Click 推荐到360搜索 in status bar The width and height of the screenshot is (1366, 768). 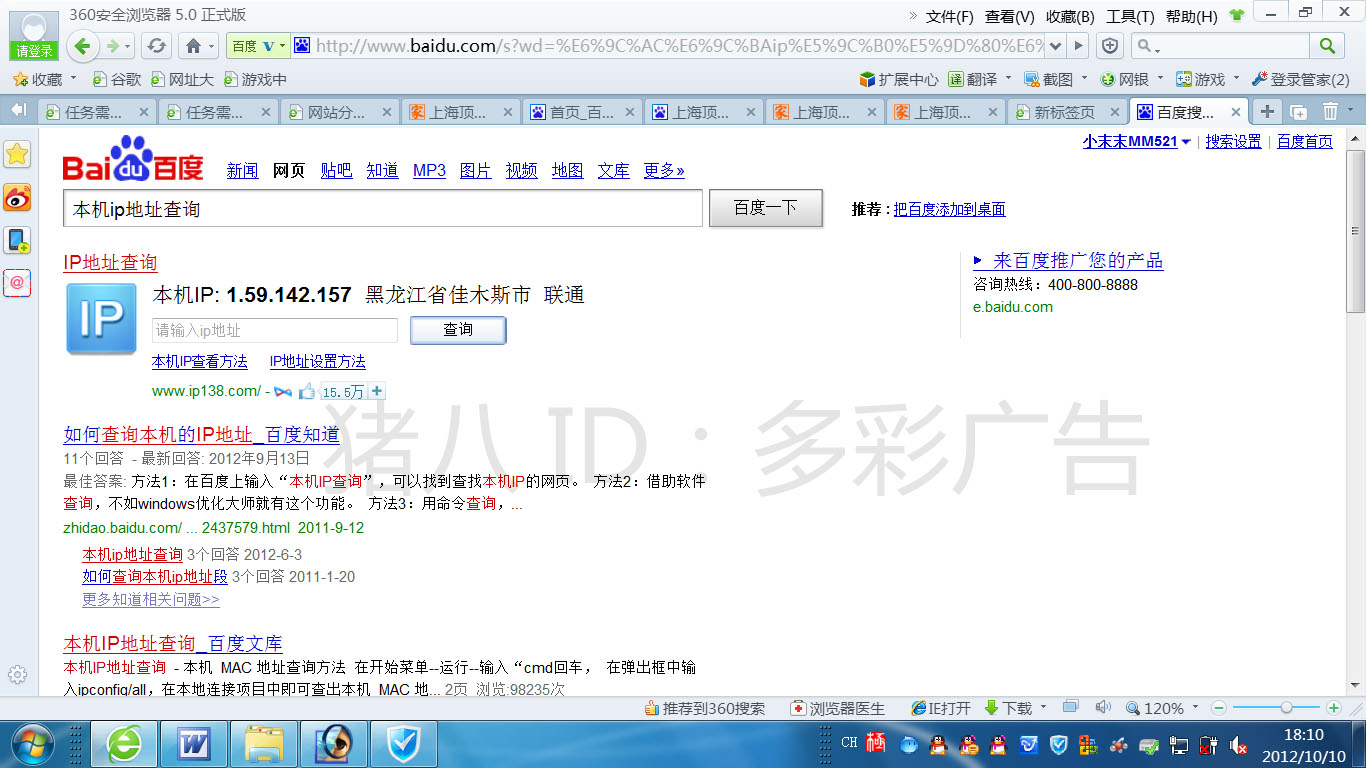705,708
